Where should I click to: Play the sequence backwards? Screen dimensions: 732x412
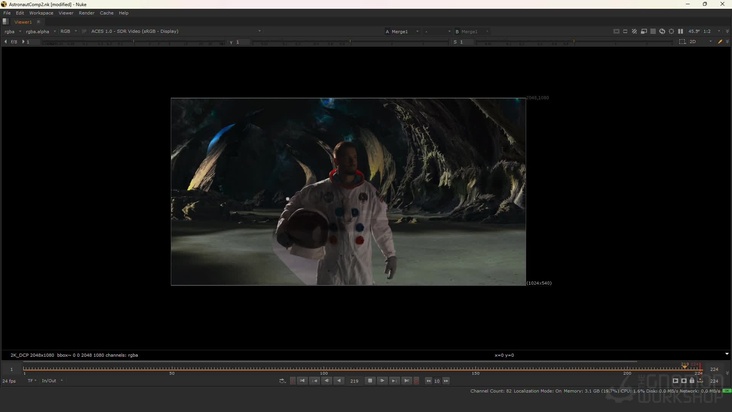click(339, 381)
